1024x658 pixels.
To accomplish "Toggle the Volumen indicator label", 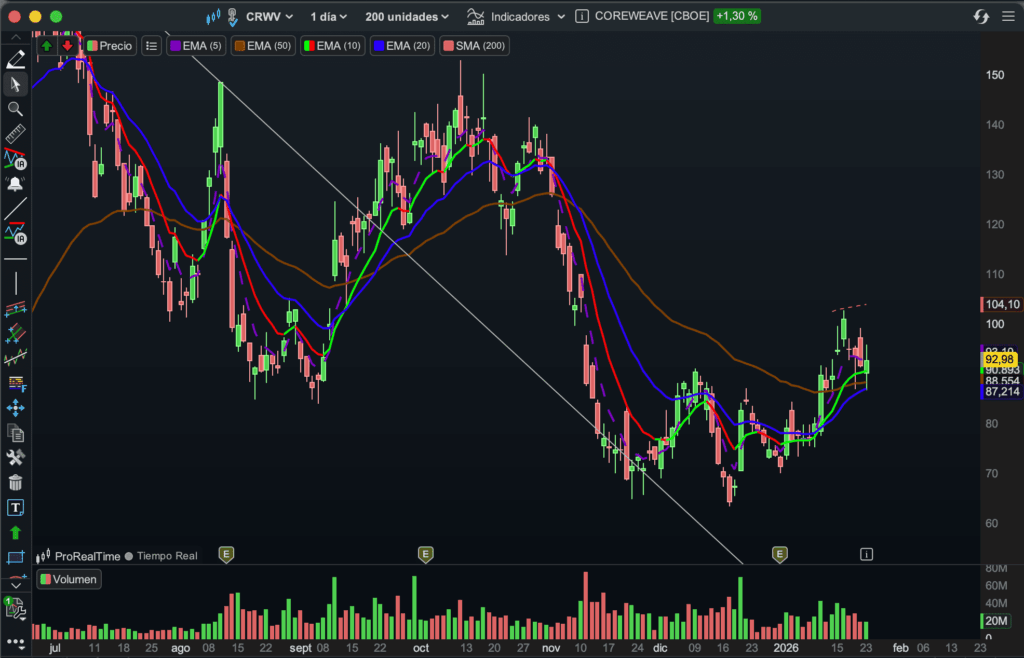I will pyautogui.click(x=69, y=579).
